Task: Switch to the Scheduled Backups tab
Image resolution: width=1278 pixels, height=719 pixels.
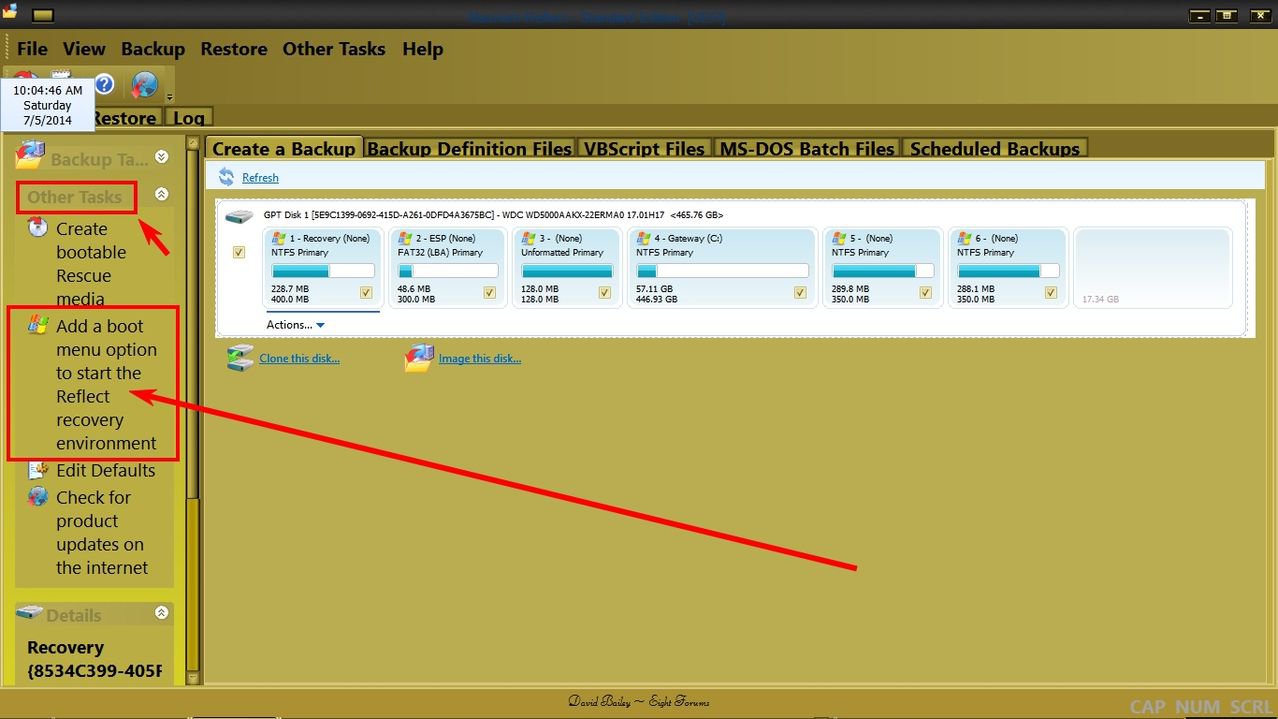Action: point(995,148)
